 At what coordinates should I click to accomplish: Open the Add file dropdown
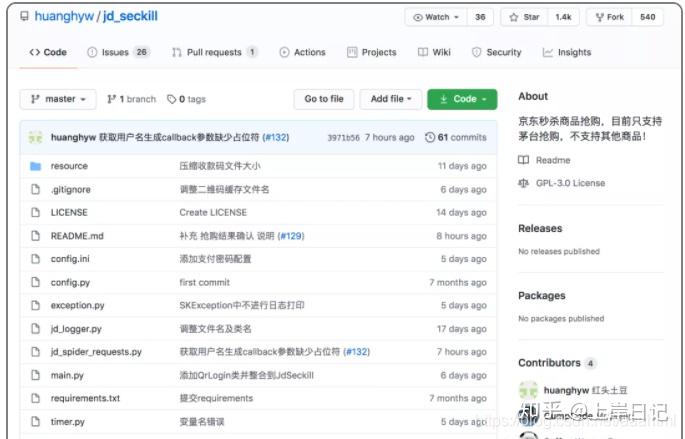click(391, 99)
